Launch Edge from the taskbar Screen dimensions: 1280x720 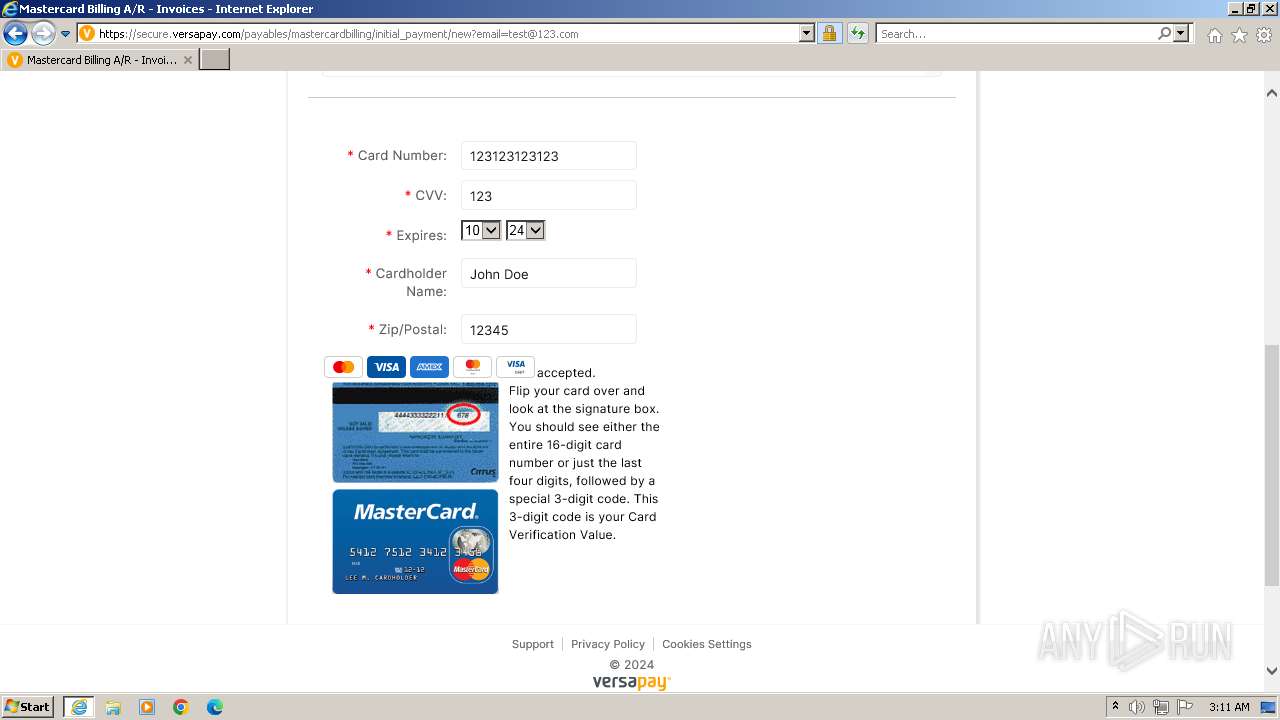pos(214,707)
